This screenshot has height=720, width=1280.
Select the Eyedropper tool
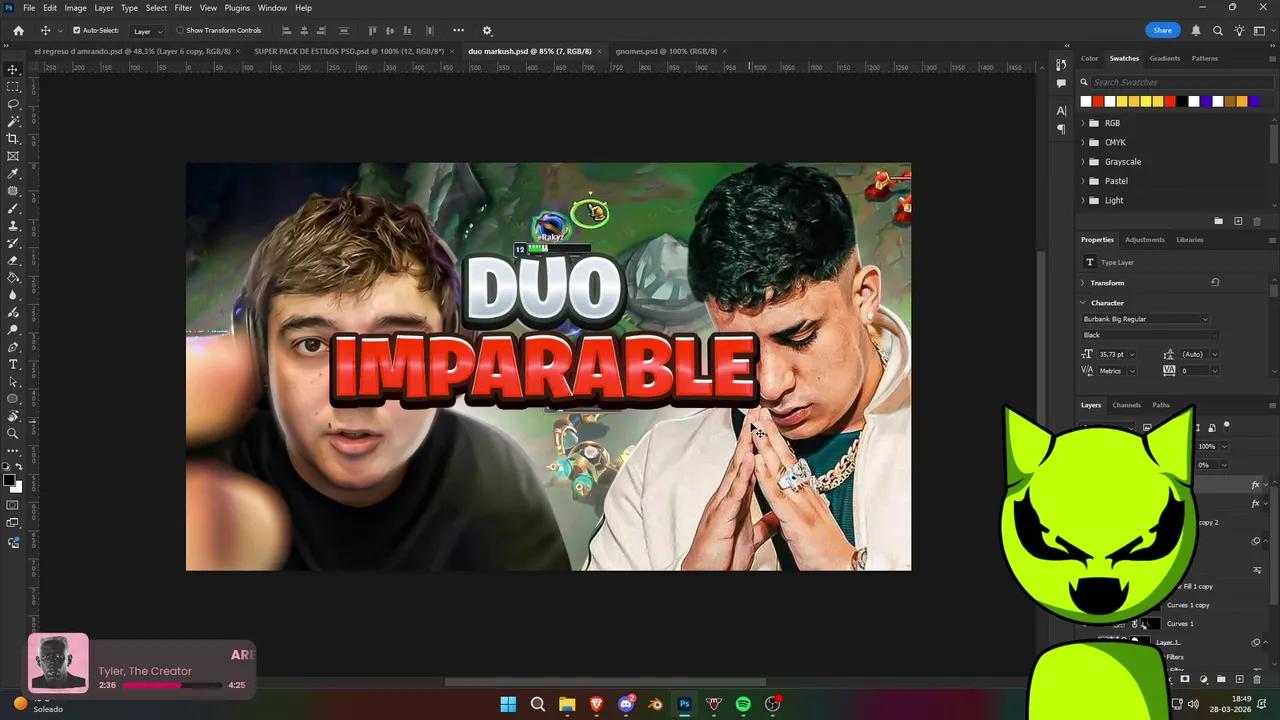tap(13, 174)
